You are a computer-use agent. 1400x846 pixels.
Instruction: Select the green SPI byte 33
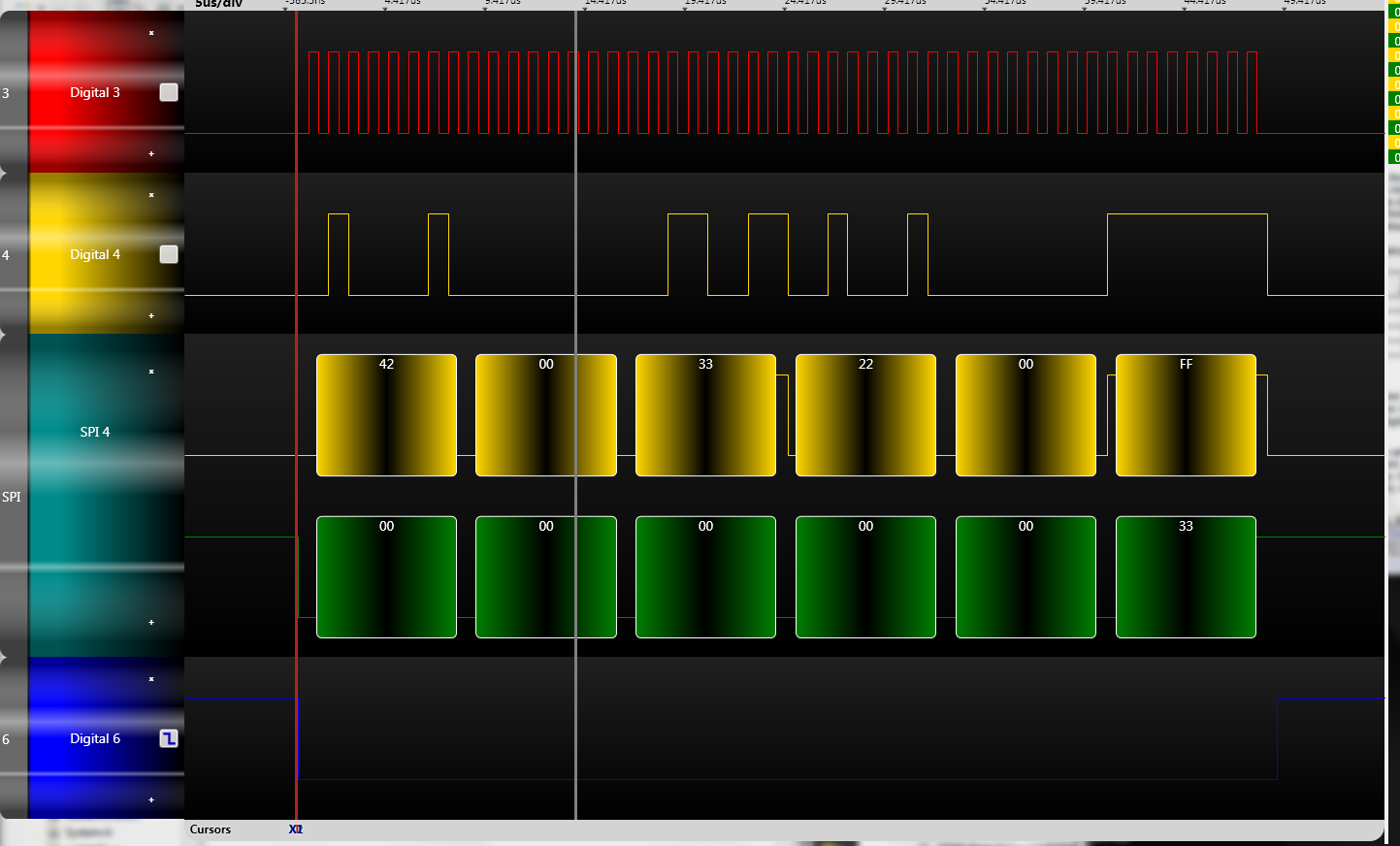tap(1186, 577)
